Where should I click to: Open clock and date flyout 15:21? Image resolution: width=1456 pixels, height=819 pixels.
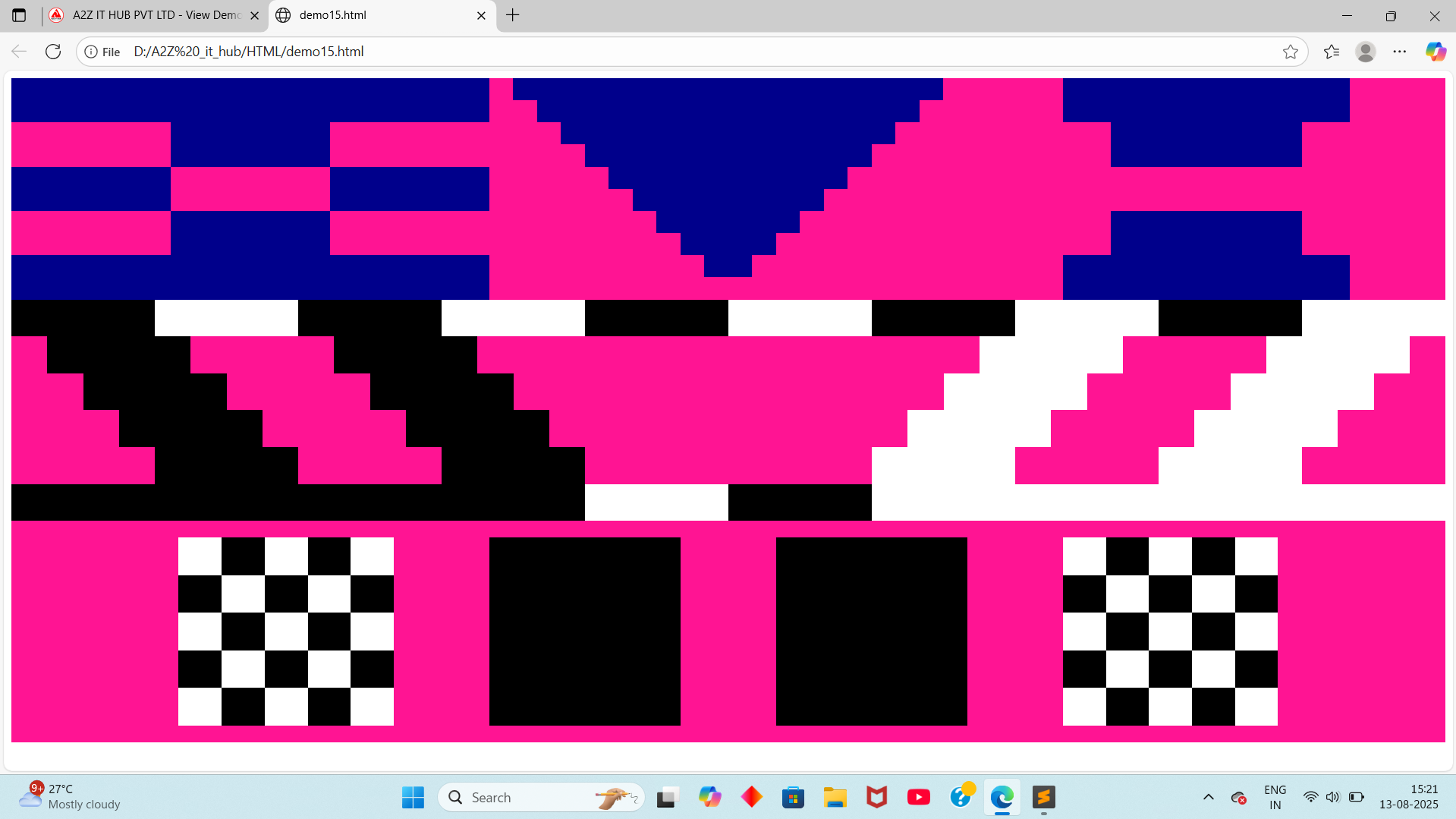tap(1408, 797)
